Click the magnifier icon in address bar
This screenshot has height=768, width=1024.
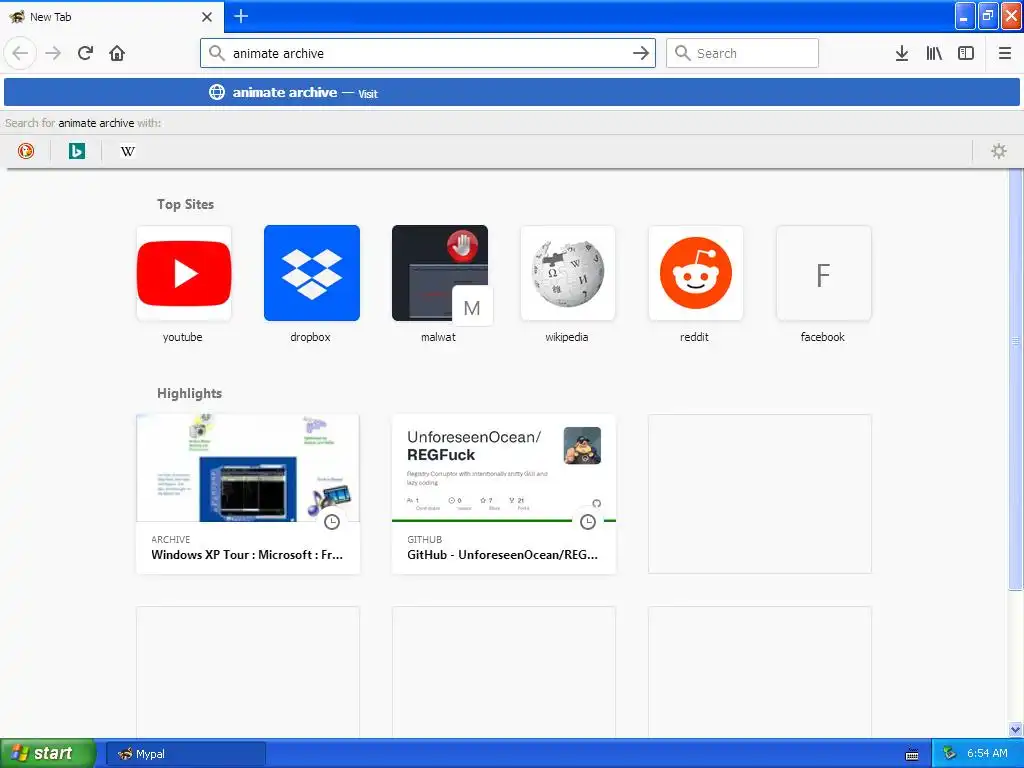pyautogui.click(x=216, y=53)
